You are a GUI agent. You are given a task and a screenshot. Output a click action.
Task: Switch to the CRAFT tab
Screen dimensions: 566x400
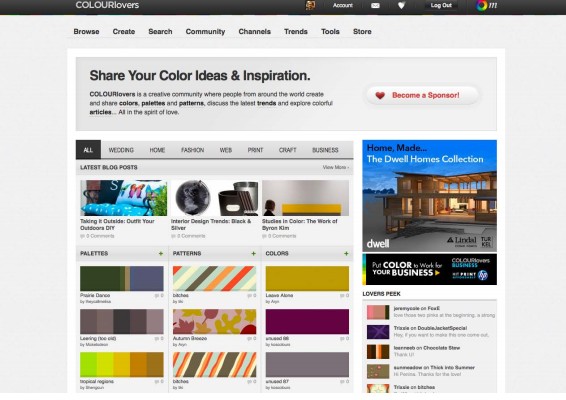287,150
